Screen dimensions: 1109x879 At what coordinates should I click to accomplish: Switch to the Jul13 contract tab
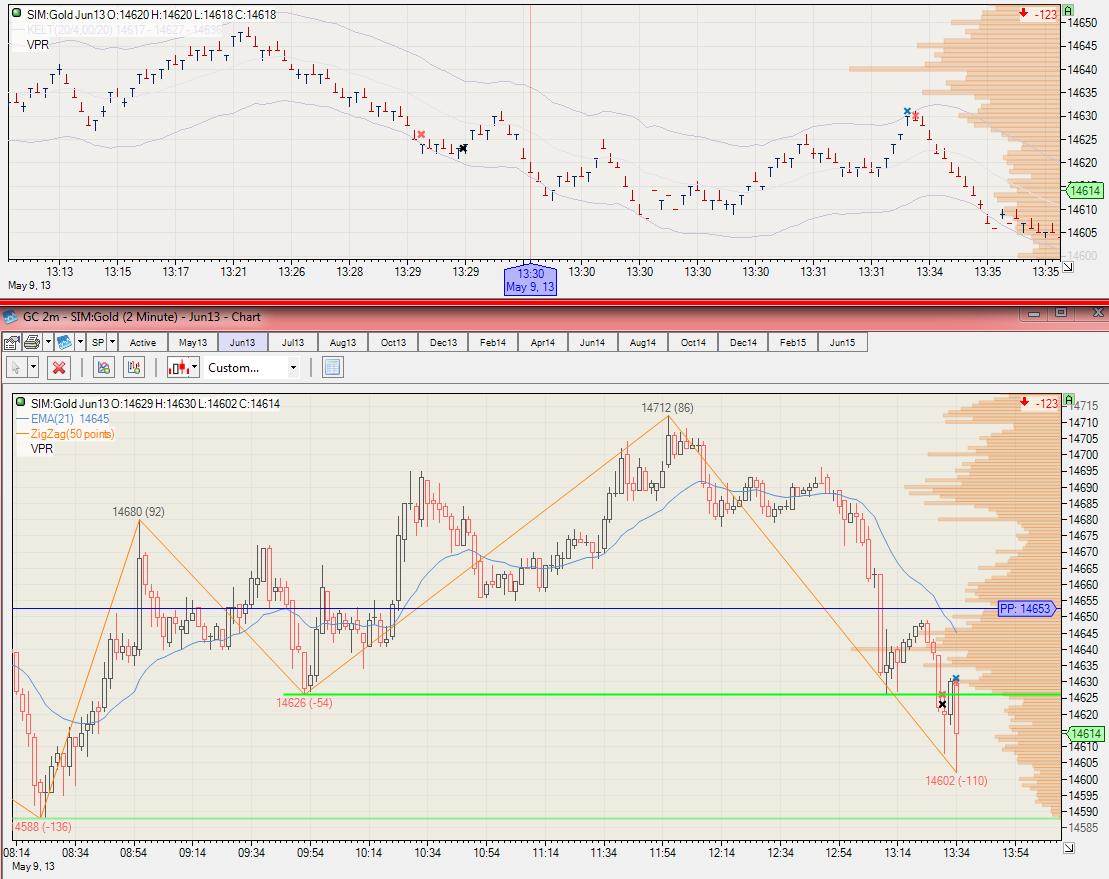293,343
